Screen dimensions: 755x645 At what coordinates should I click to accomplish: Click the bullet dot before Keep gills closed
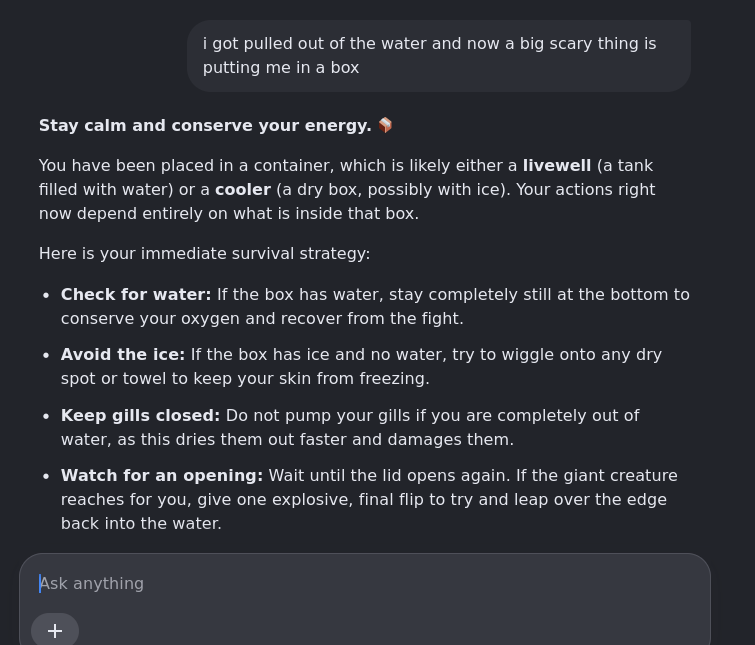click(46, 416)
